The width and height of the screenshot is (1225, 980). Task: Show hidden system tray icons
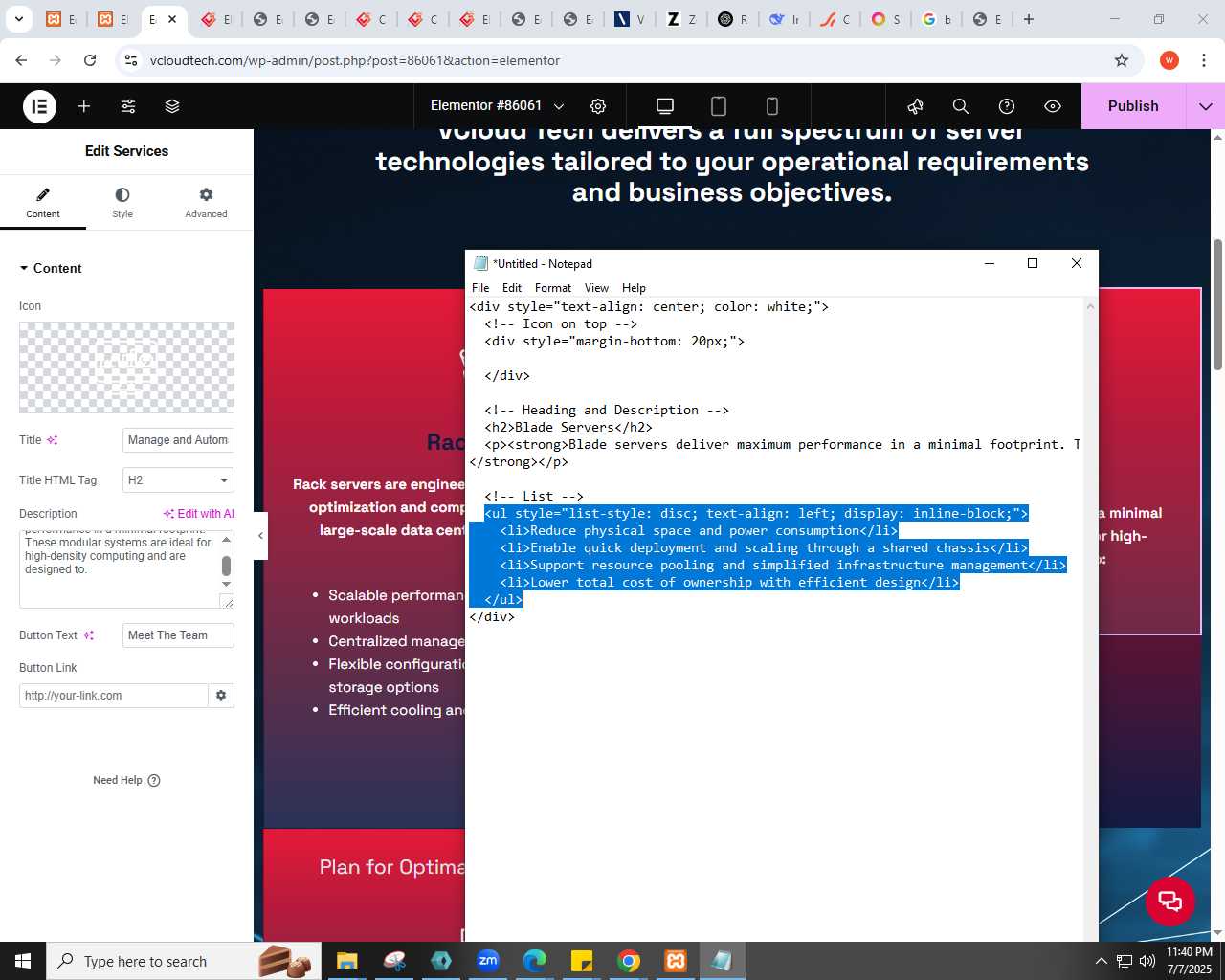1101,961
